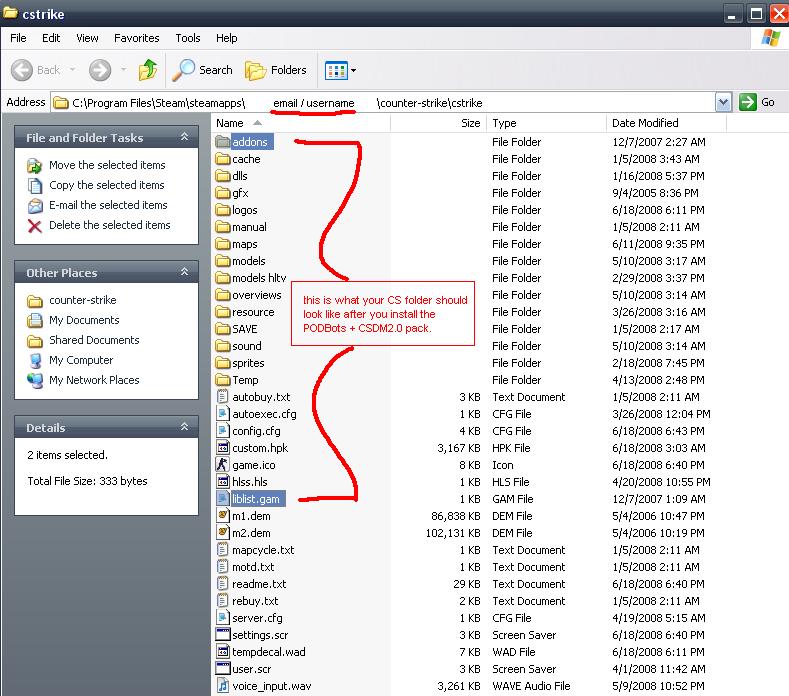
Task: Select the autoexec.cfg file icon
Action: click(x=222, y=414)
